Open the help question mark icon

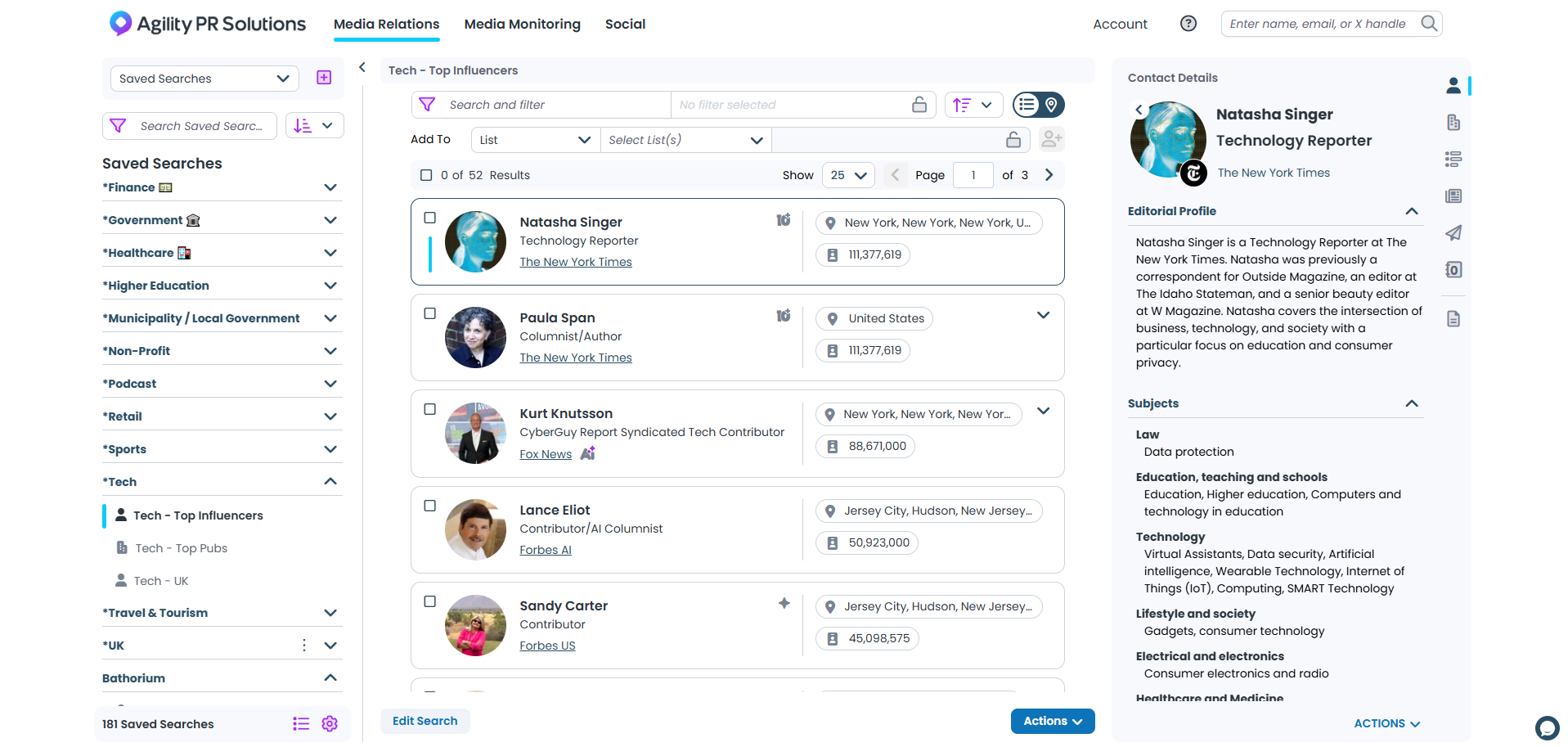tap(1188, 24)
